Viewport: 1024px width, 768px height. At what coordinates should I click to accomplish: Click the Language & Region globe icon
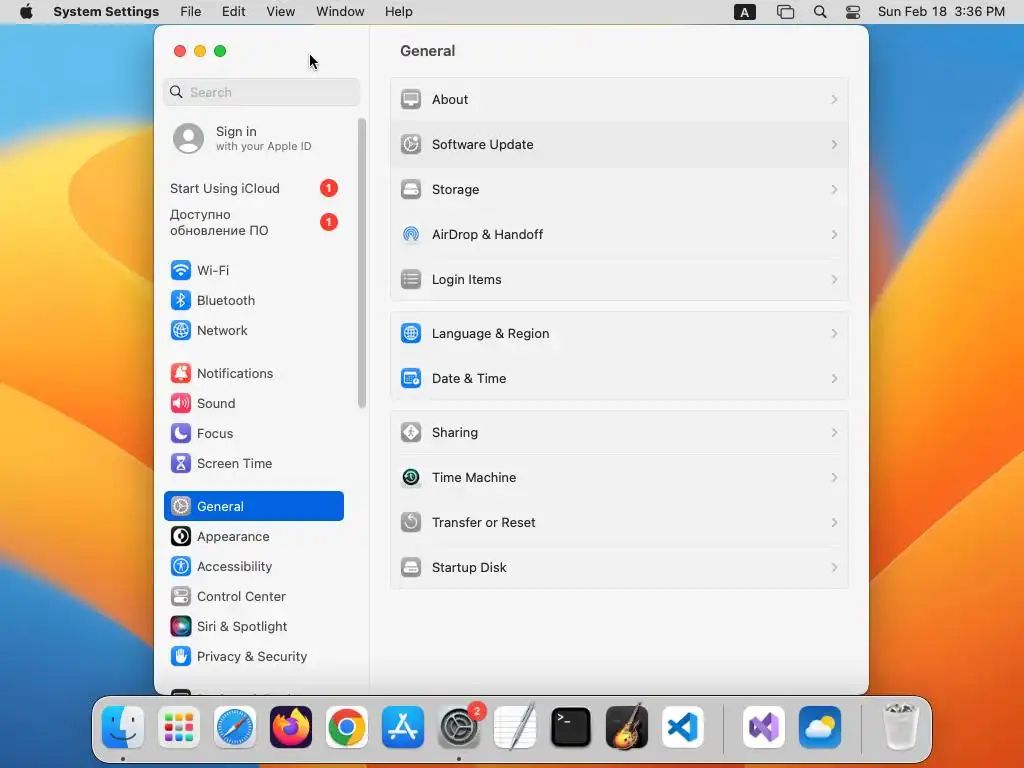click(411, 334)
